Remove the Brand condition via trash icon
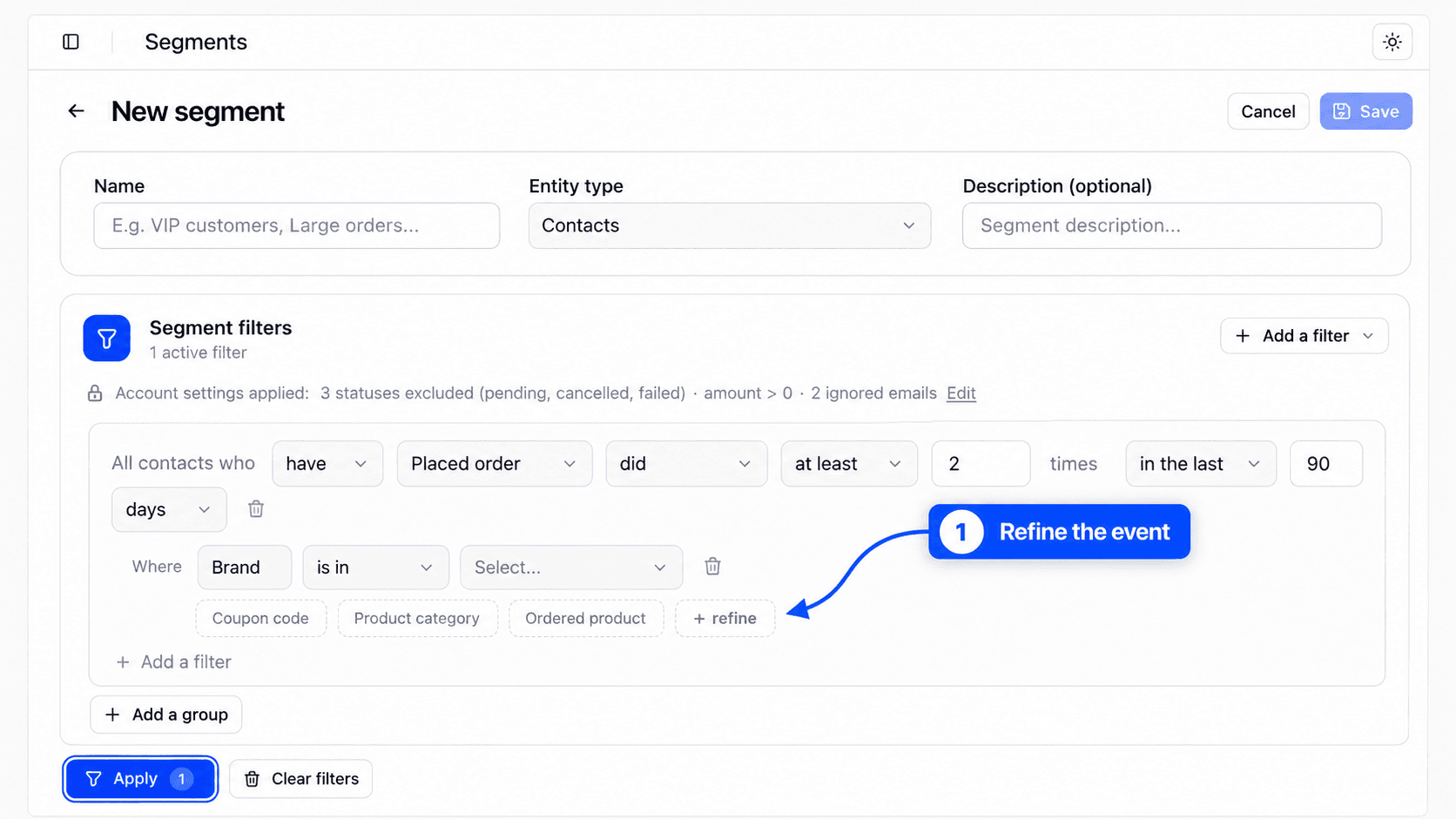The height and width of the screenshot is (819, 1456). [712, 567]
